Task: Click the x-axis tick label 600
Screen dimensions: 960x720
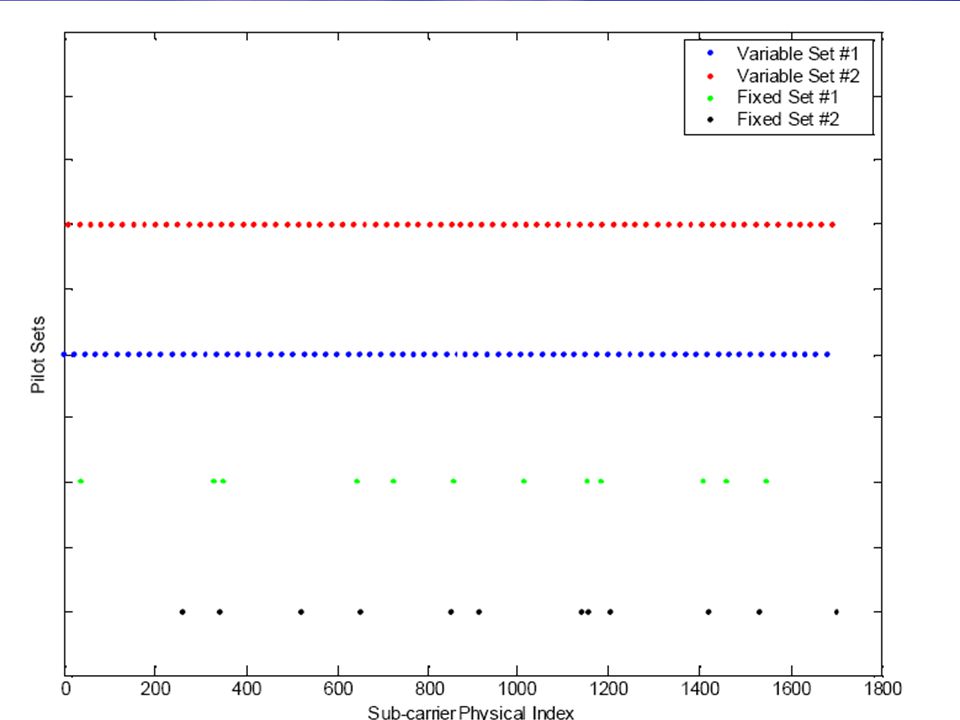Action: click(337, 689)
